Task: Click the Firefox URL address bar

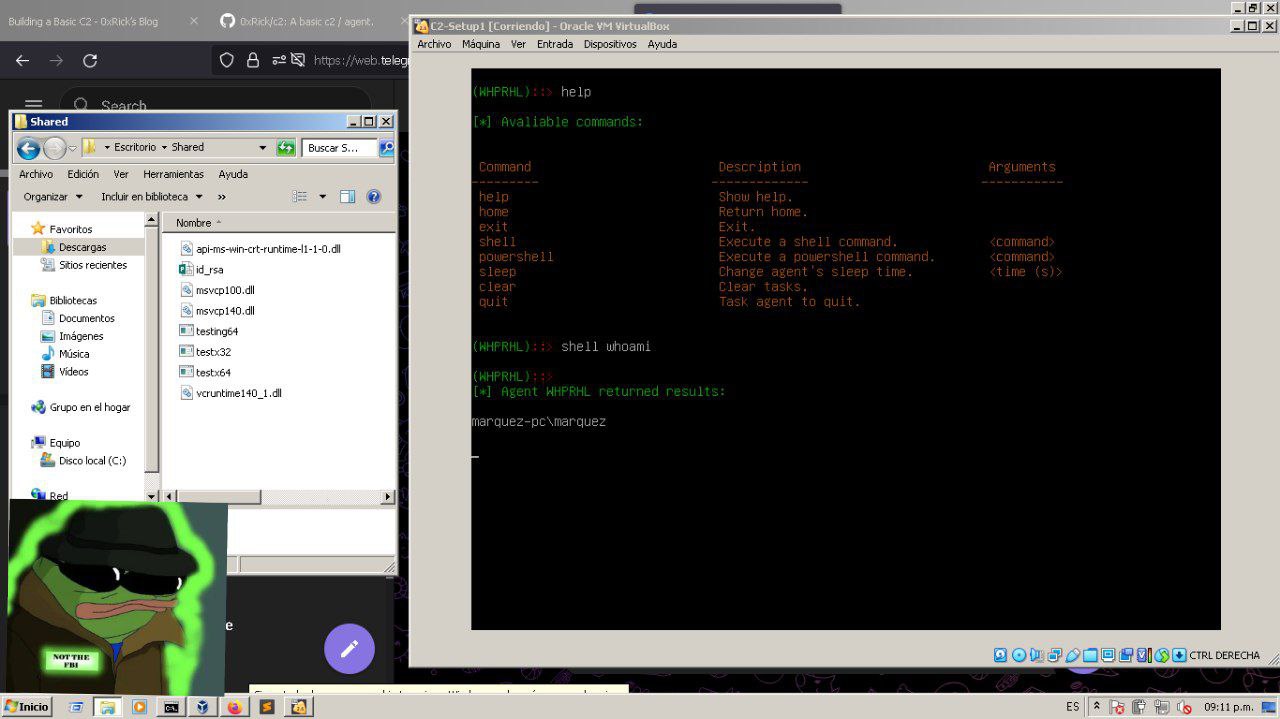Action: click(x=360, y=60)
